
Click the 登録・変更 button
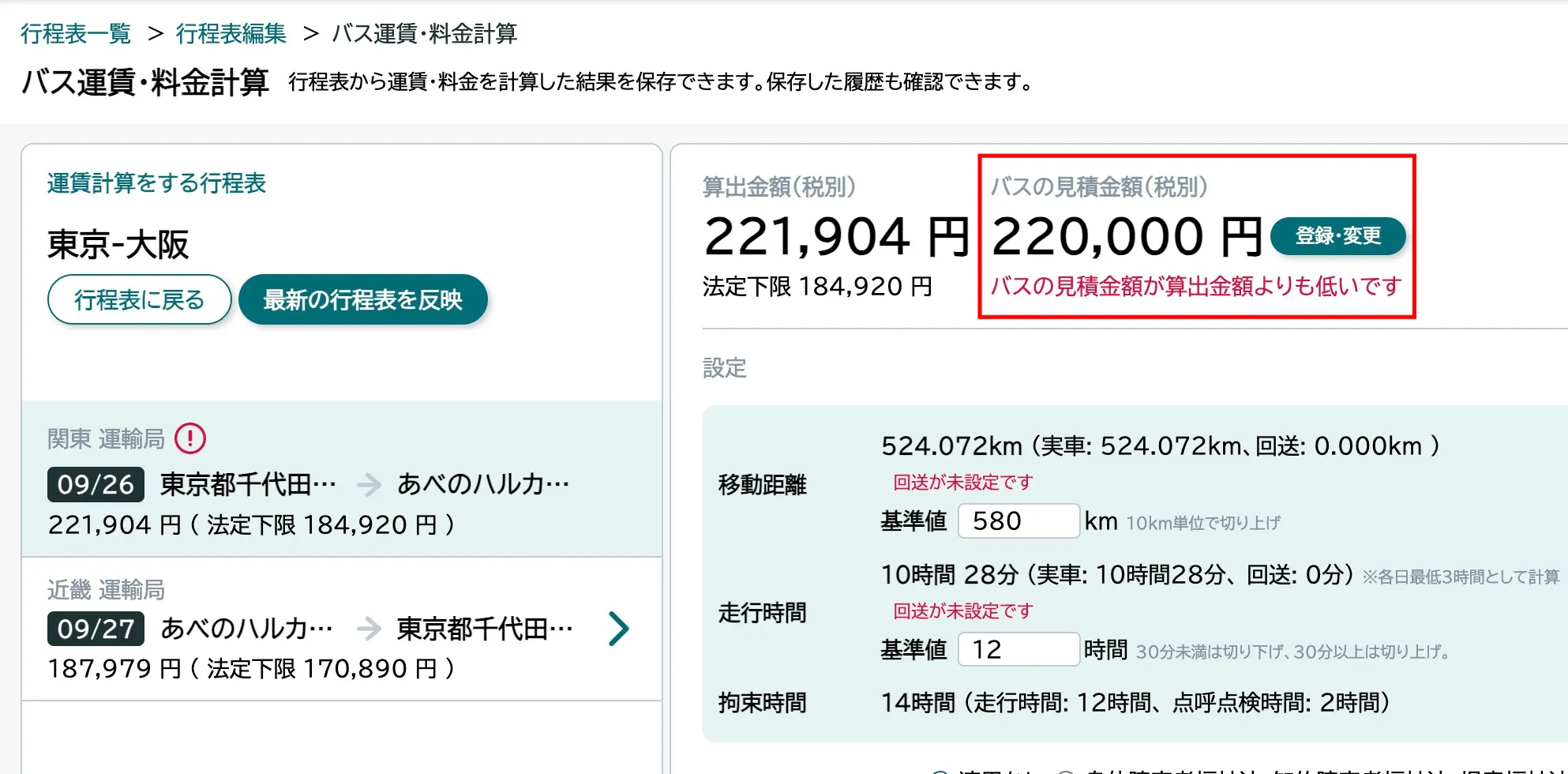1337,235
